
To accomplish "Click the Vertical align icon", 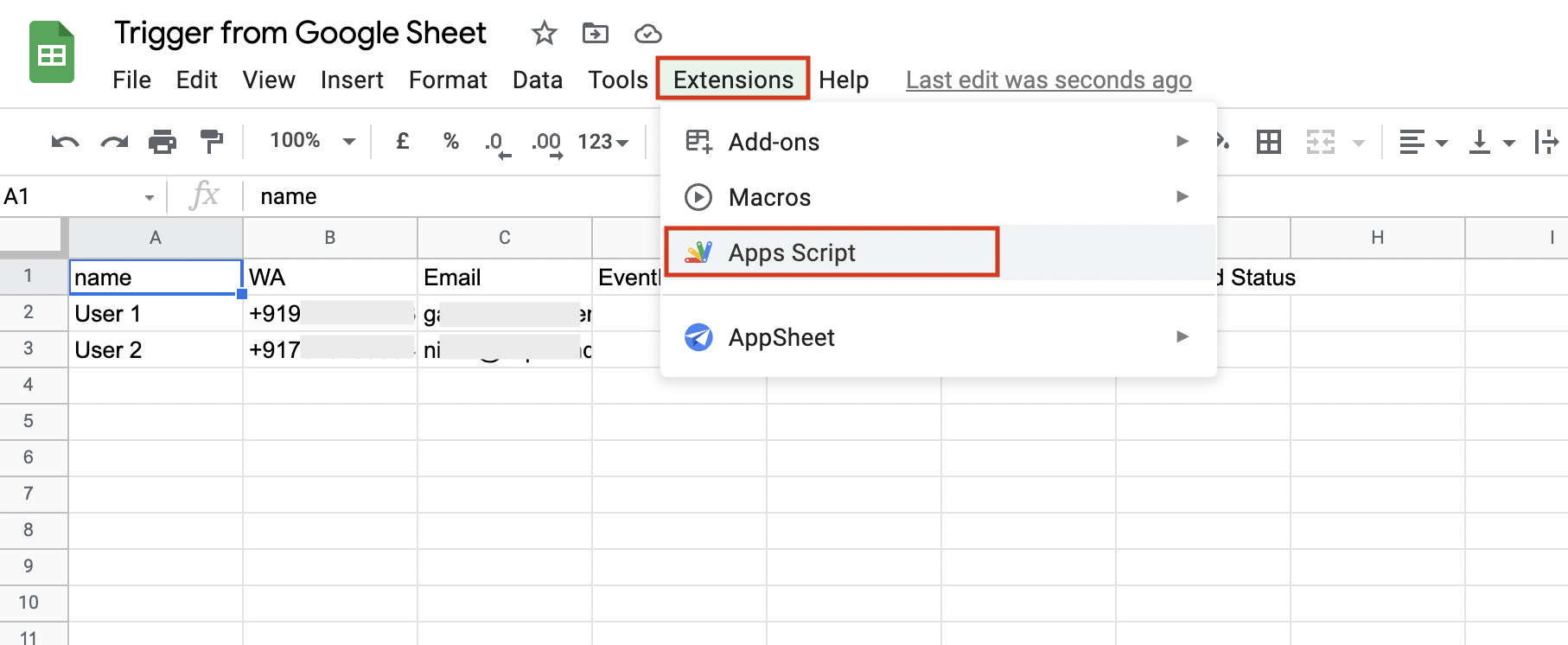I will [x=1480, y=141].
